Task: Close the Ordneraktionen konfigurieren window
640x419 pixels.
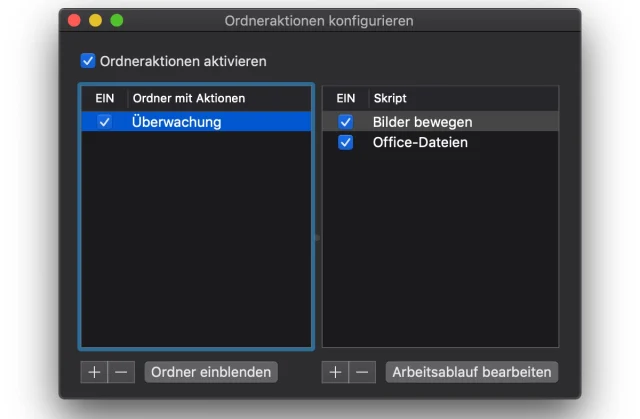Action: 74,20
